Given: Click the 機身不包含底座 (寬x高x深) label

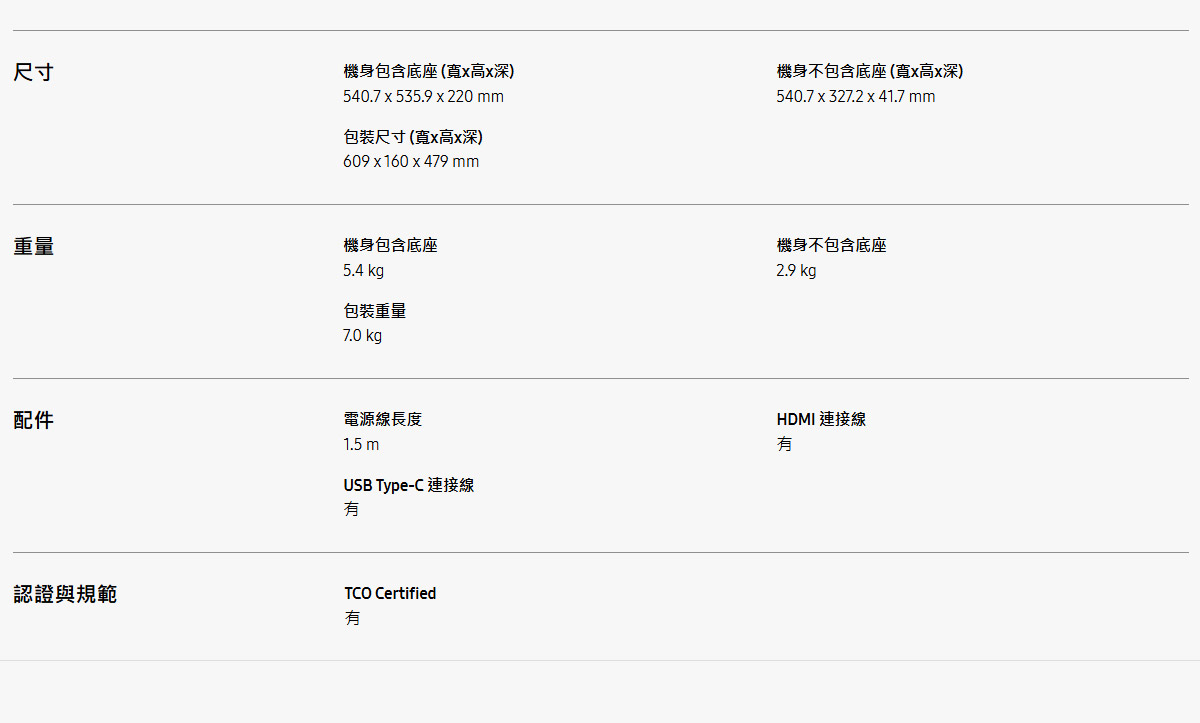Looking at the screenshot, I should (x=870, y=71).
